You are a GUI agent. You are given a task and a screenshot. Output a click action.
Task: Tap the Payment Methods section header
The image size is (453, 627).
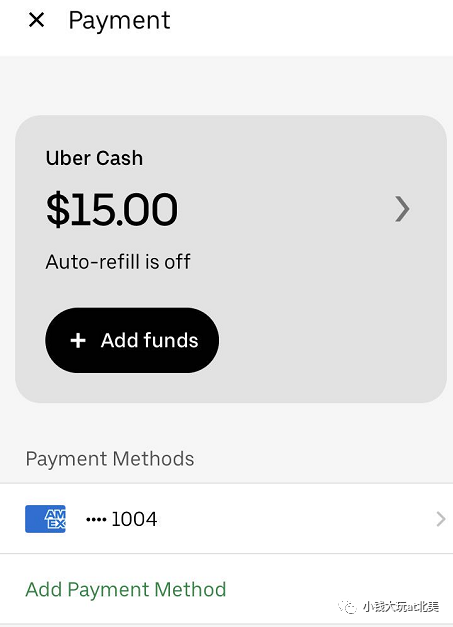click(110, 459)
